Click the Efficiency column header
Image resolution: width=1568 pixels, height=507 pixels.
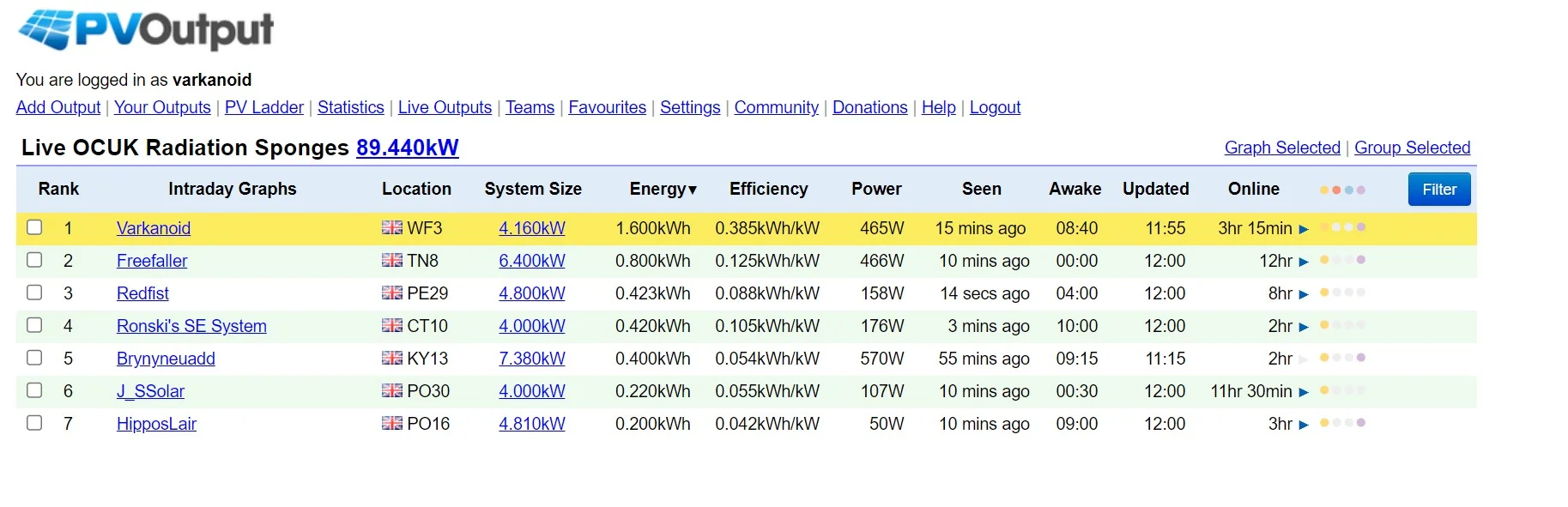(769, 189)
